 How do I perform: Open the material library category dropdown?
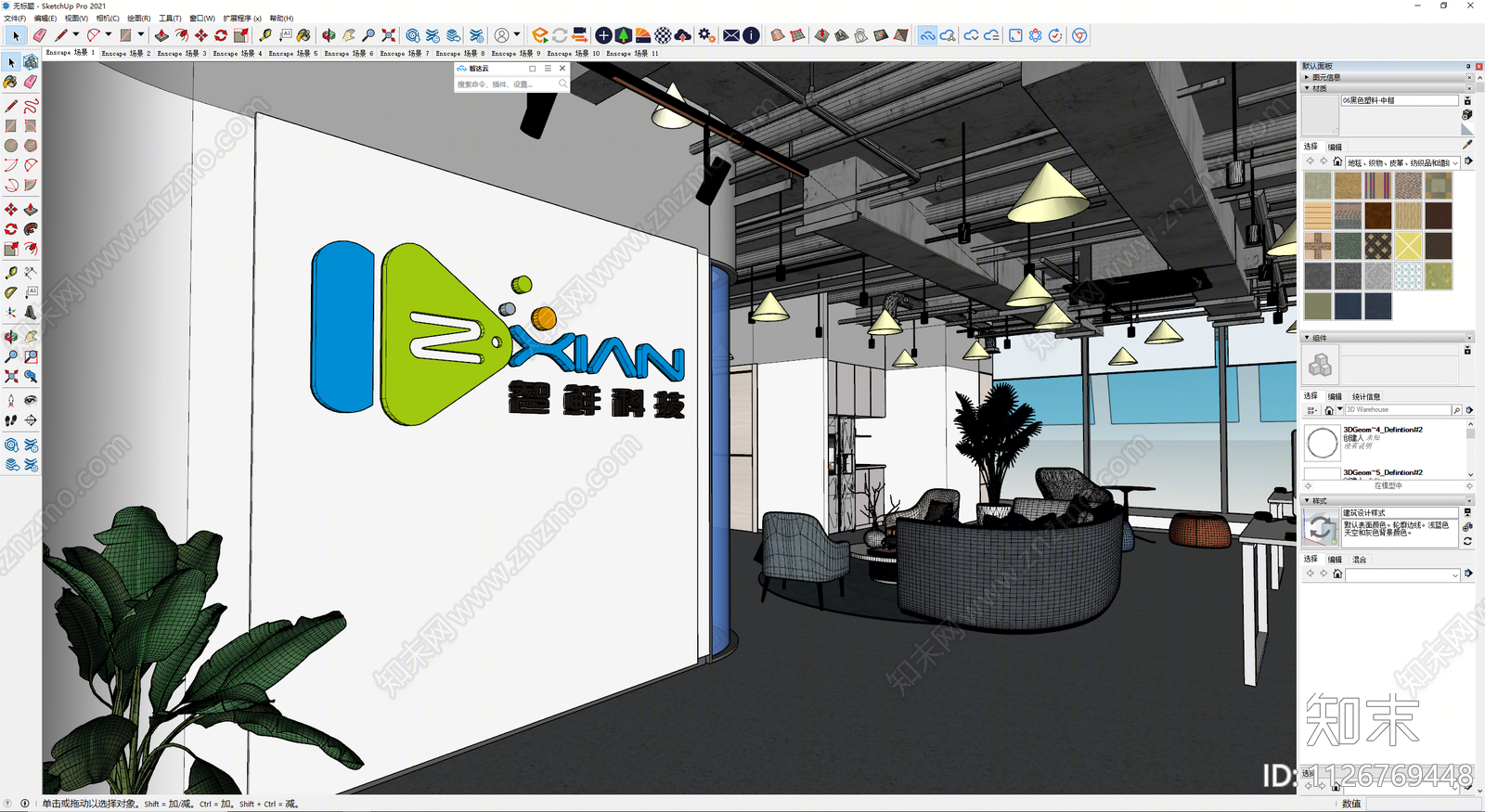1455,162
